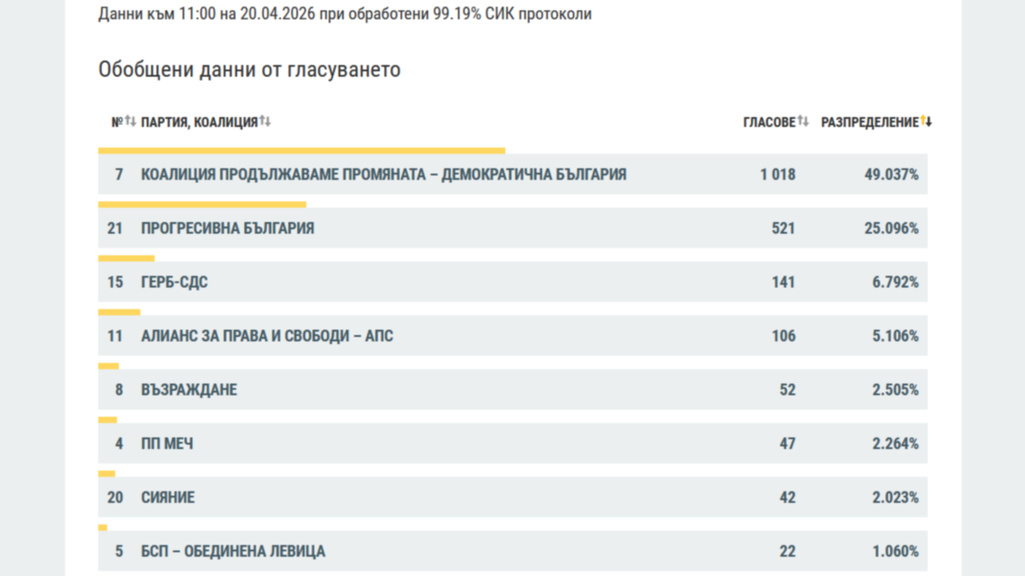1025x576 pixels.
Task: Click sort arrows beside ПАРТИЯ, КОАЛИЦИЯ header
Action: (x=265, y=122)
